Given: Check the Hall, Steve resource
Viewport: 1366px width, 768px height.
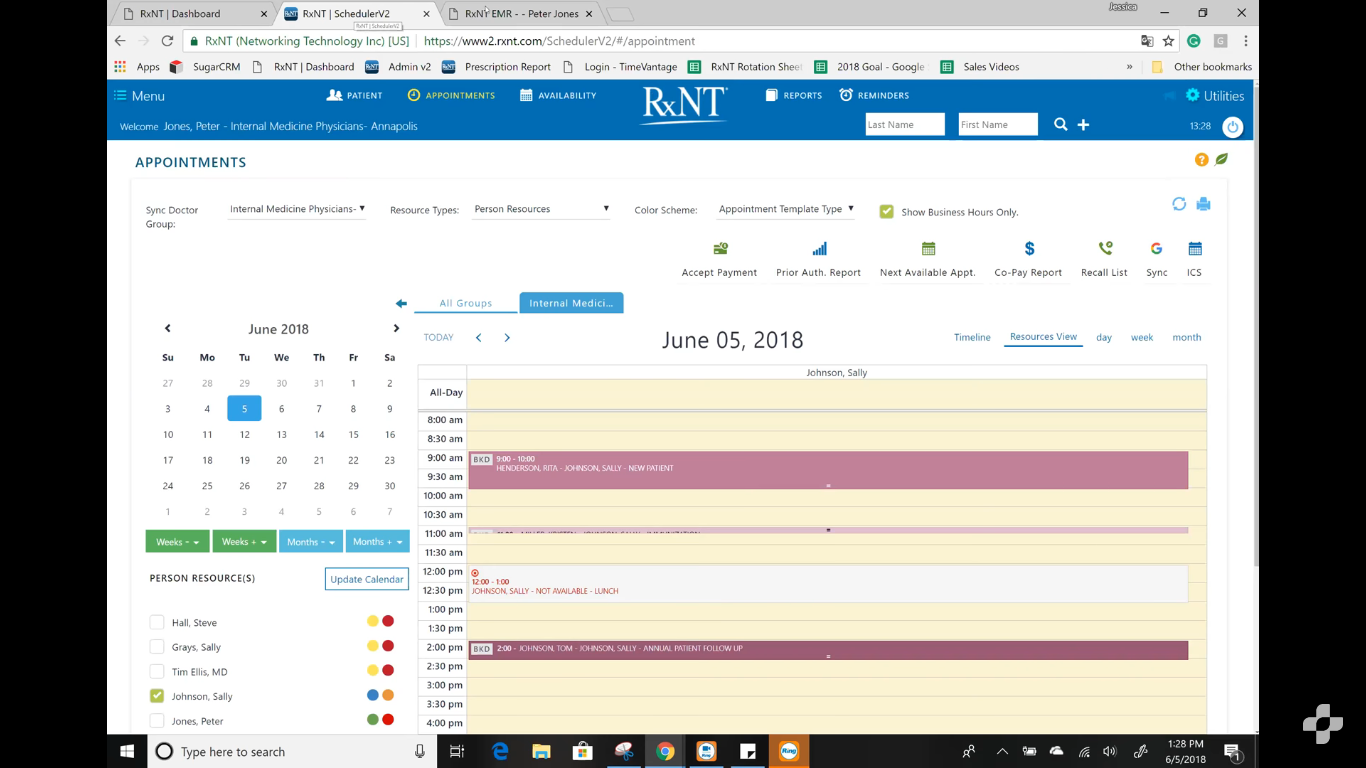Looking at the screenshot, I should [x=157, y=622].
